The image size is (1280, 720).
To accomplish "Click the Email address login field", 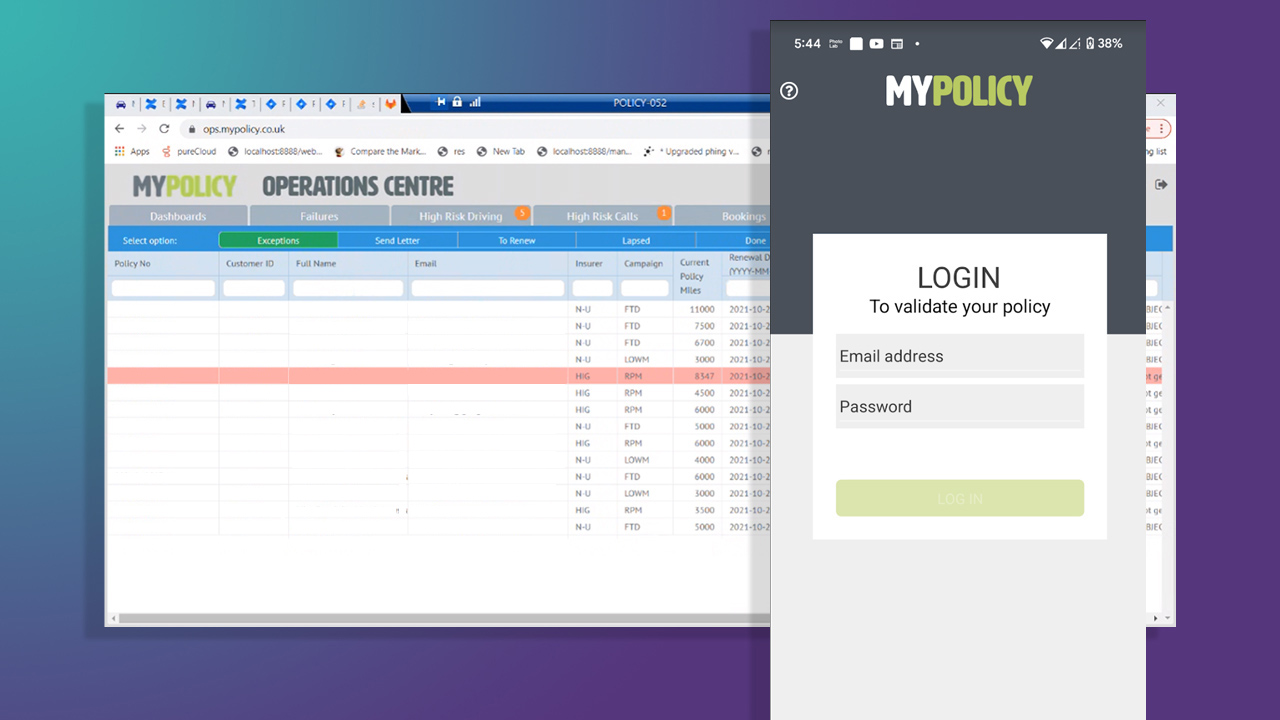I will [x=959, y=356].
